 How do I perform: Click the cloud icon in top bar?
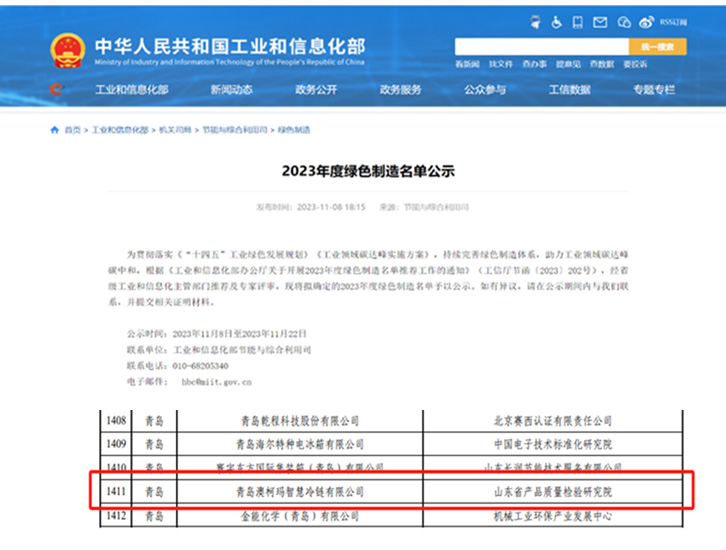point(625,22)
